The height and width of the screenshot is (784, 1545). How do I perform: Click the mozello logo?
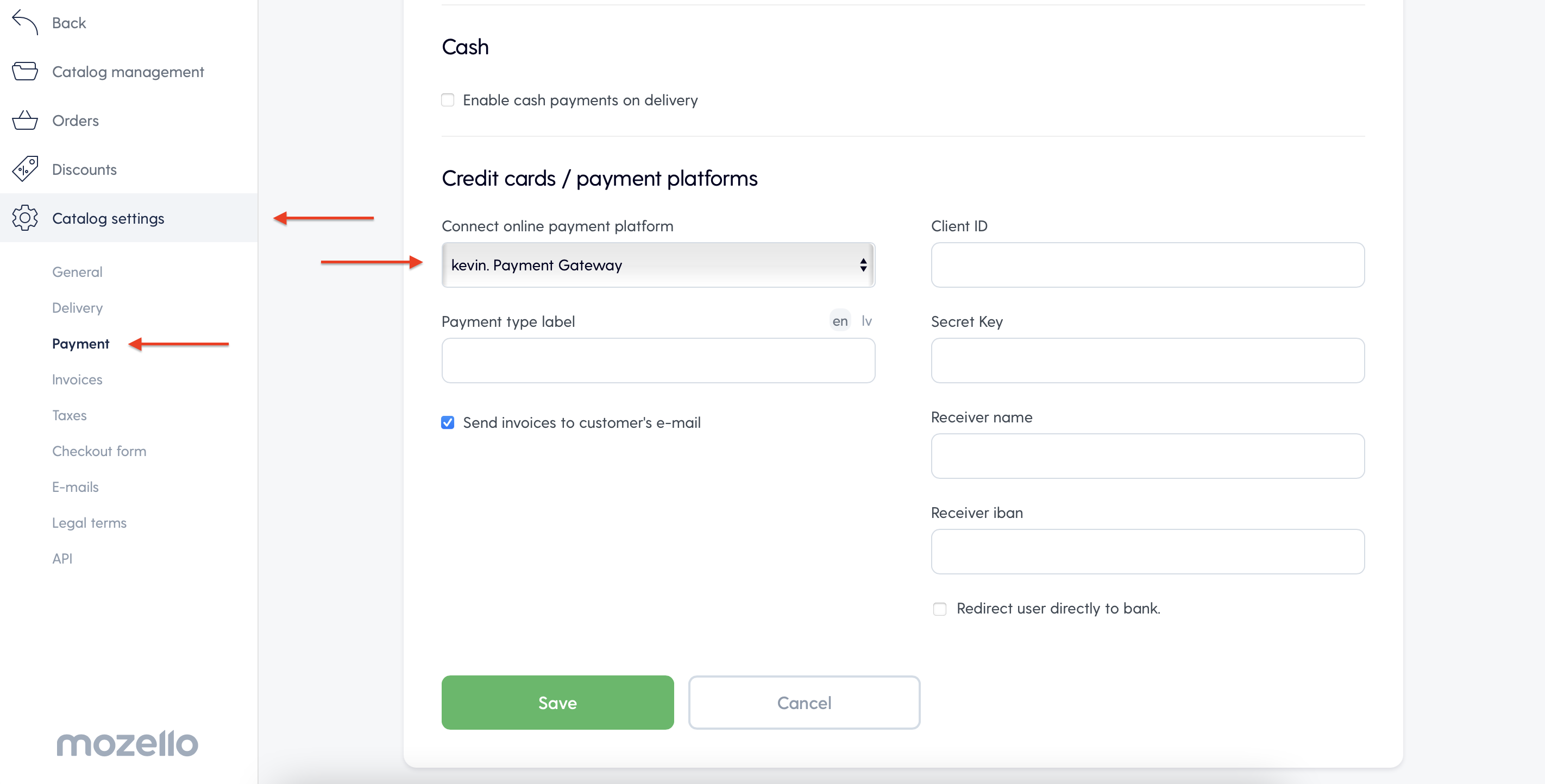[x=127, y=743]
